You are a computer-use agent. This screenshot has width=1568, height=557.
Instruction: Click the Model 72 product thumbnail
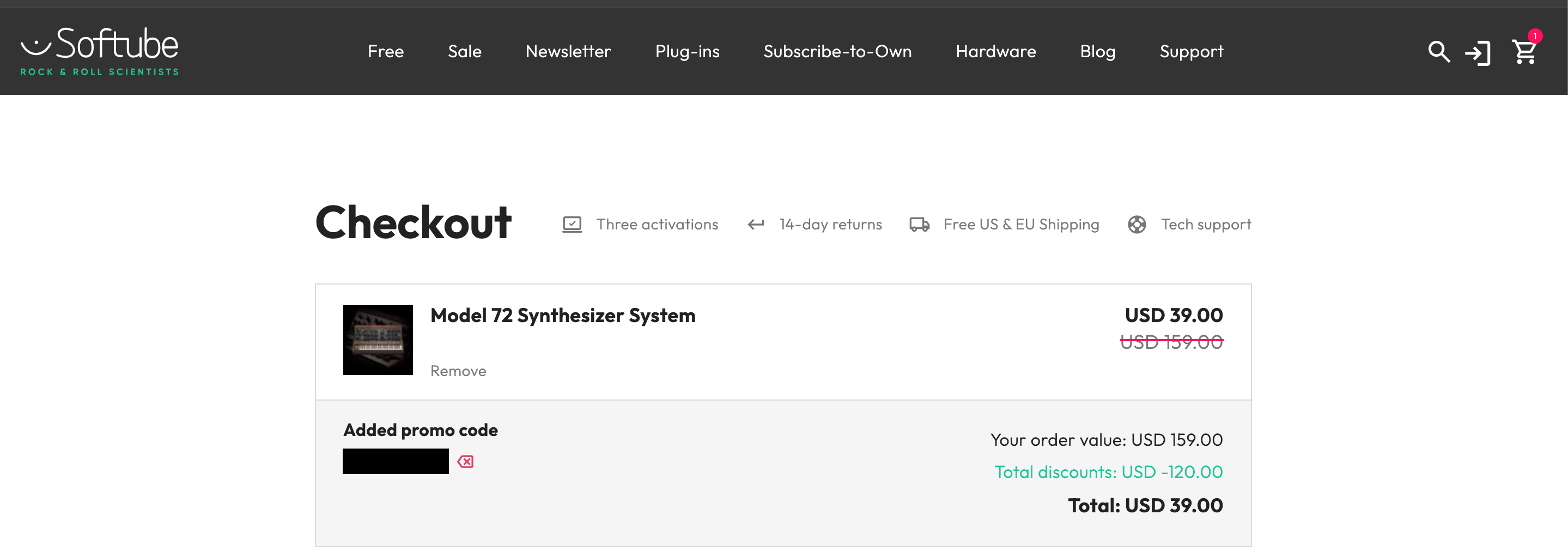click(x=378, y=340)
